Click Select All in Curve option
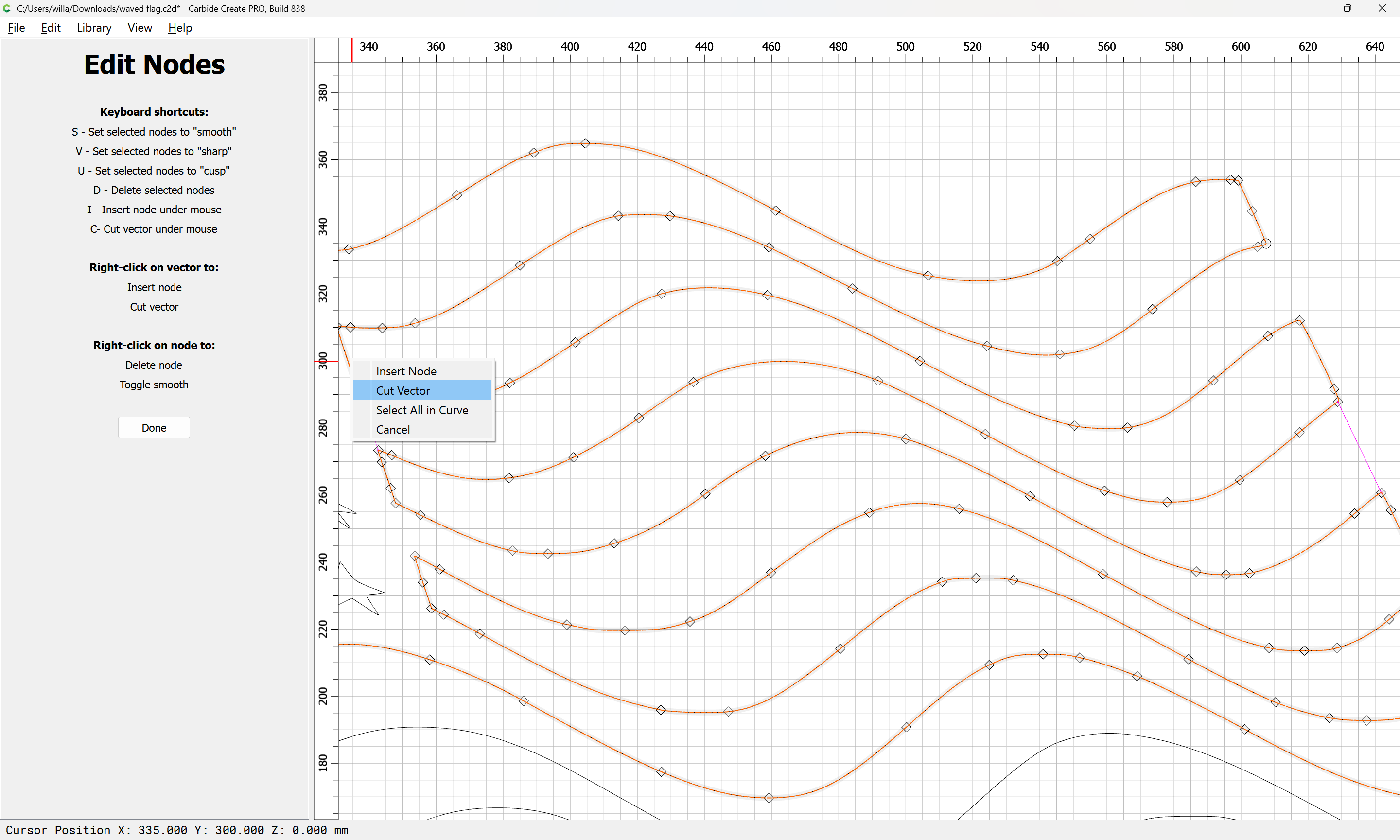 coord(421,410)
